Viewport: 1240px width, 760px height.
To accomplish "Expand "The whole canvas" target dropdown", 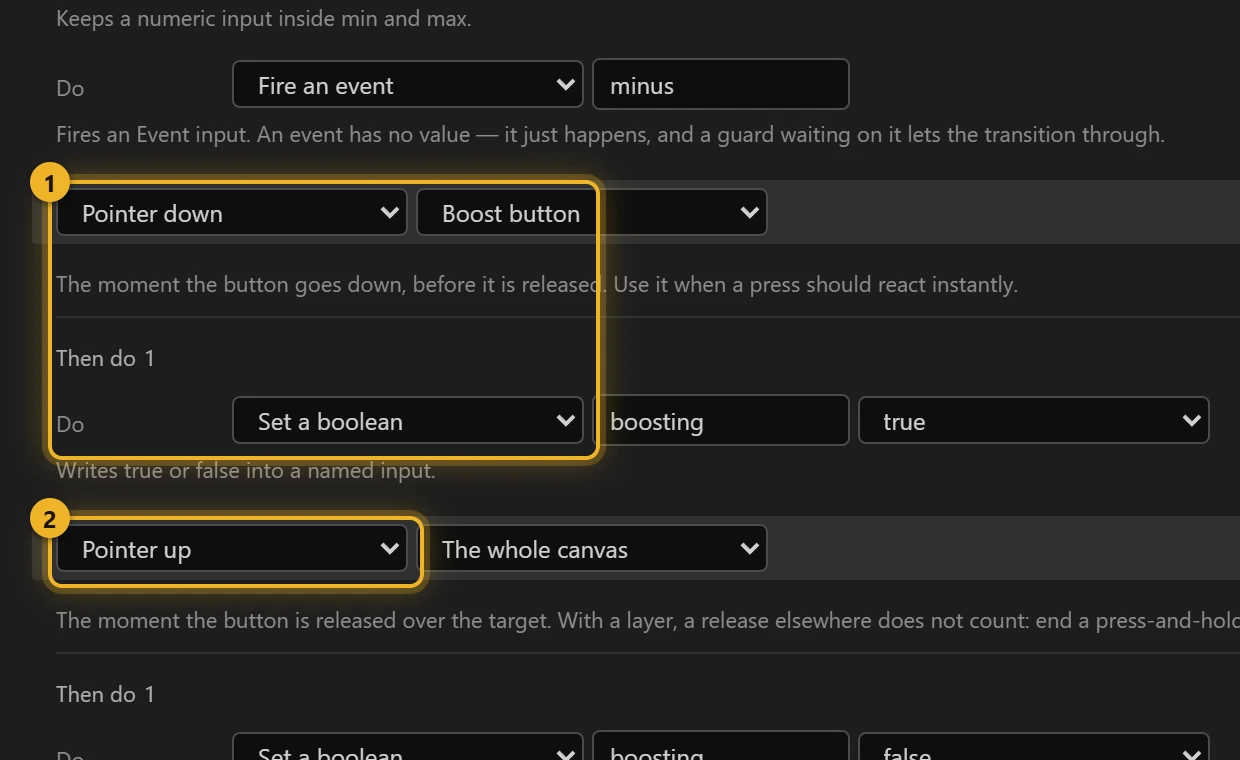I will click(592, 549).
